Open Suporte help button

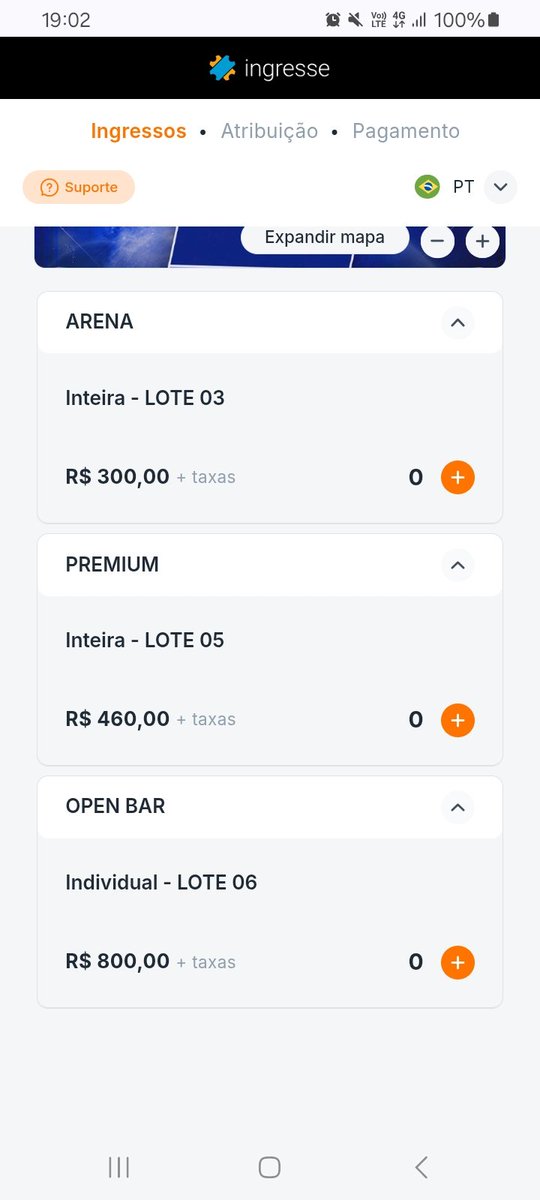79,187
